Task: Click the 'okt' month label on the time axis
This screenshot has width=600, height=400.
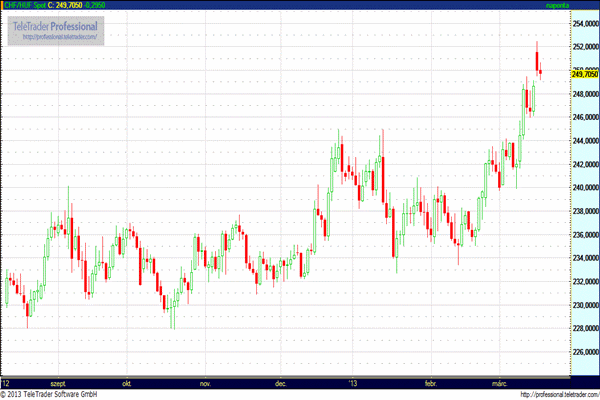Action: point(127,382)
